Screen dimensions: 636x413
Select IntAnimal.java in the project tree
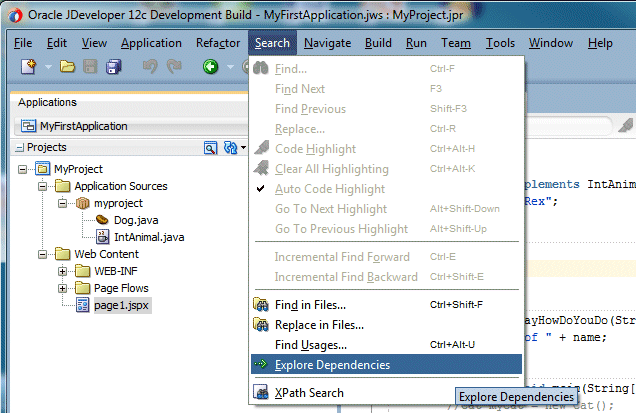point(149,237)
